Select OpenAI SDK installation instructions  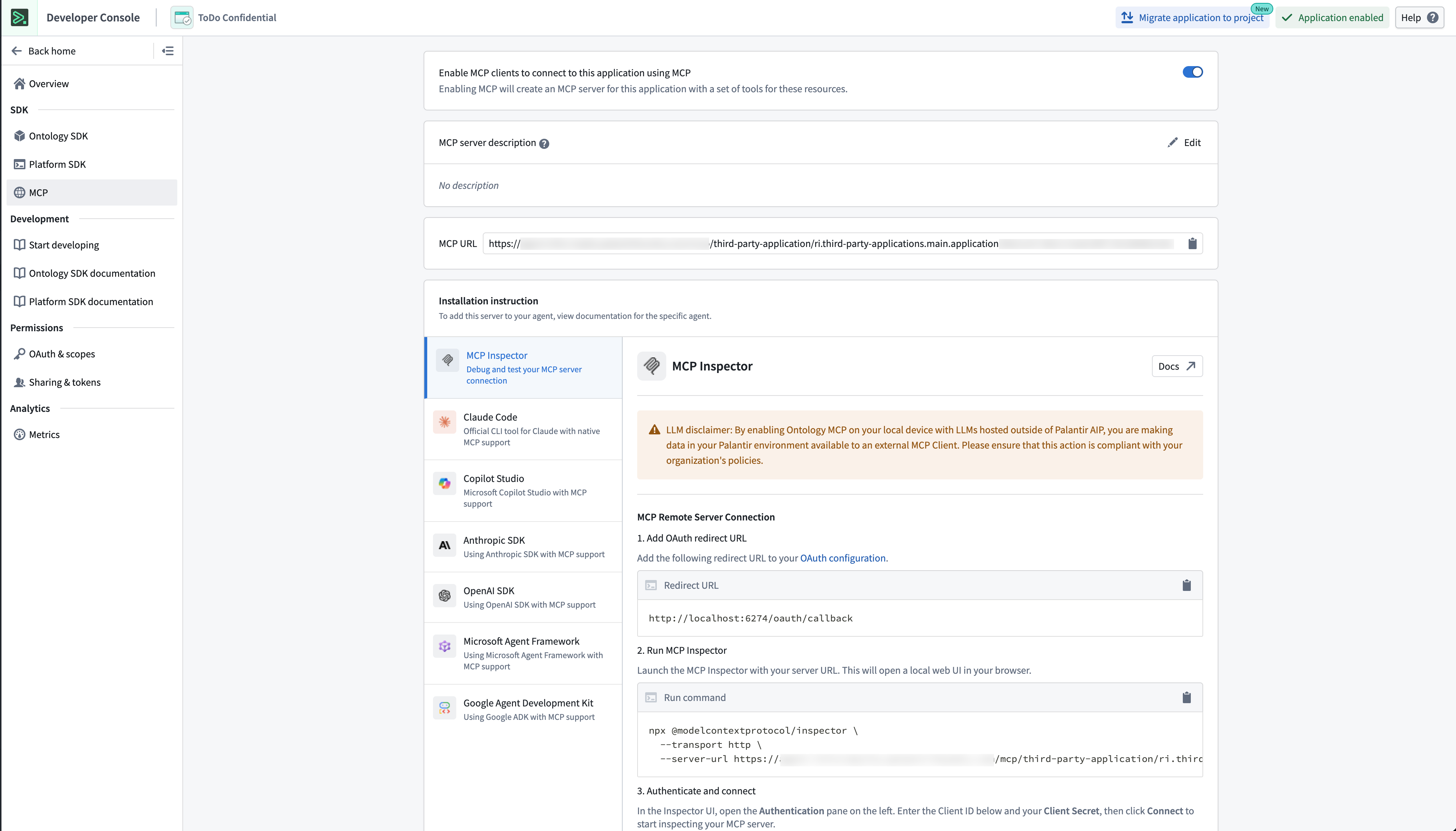coord(523,597)
